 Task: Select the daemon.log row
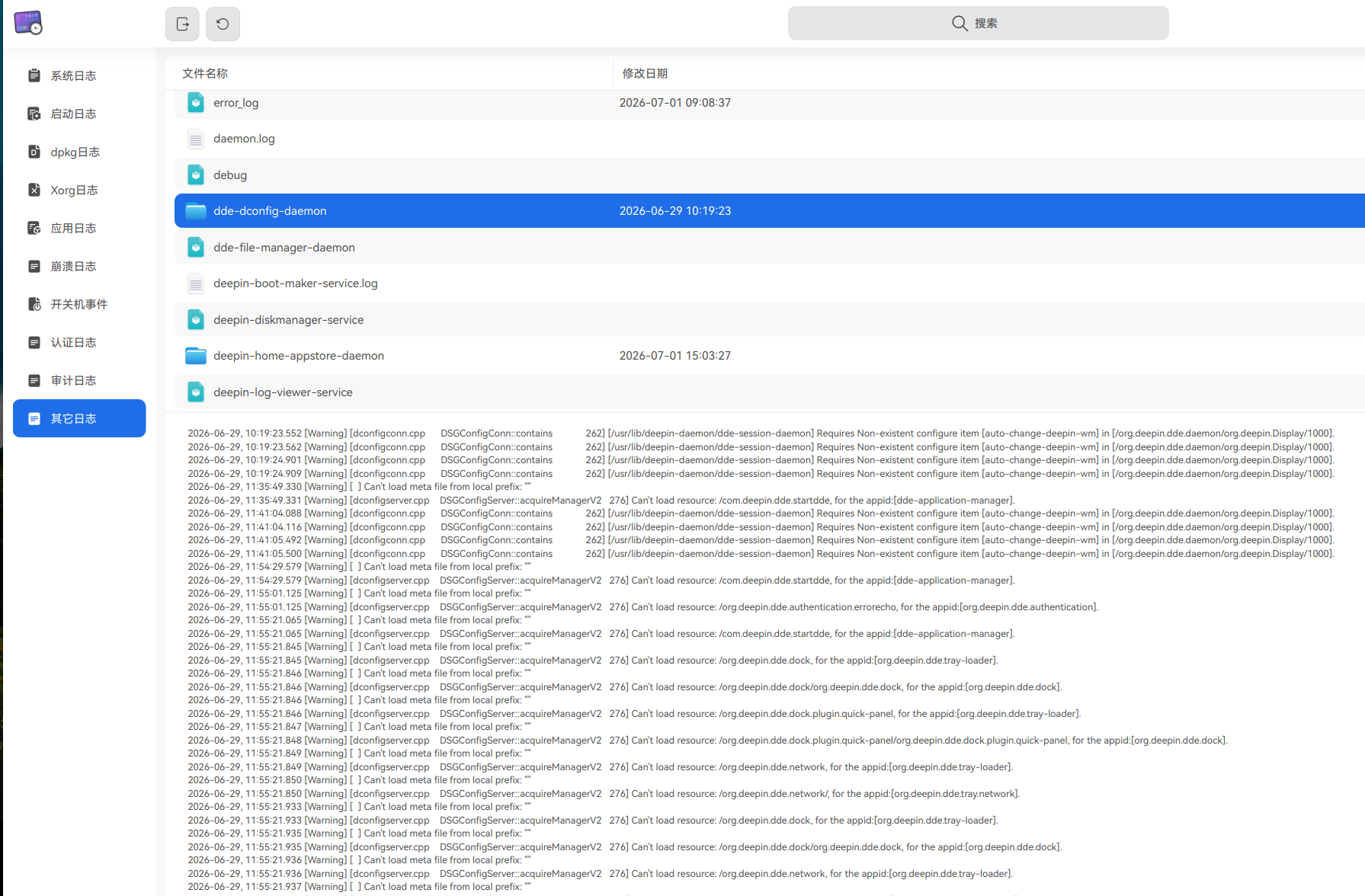point(769,139)
